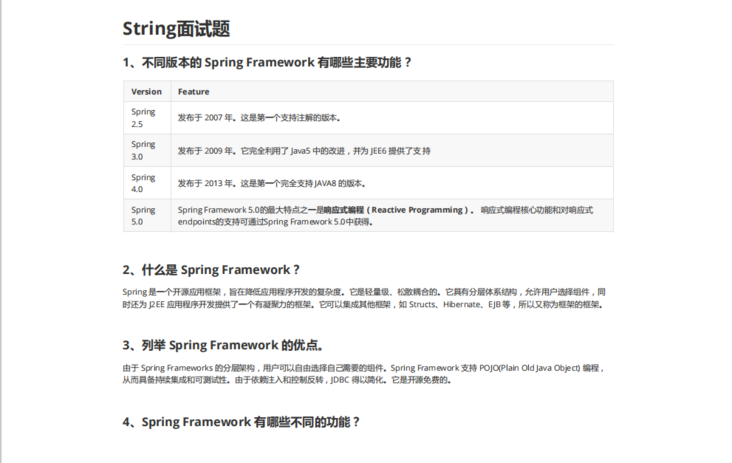732x463 pixels.
Task: Click the "Feature" table header
Action: 392,91
